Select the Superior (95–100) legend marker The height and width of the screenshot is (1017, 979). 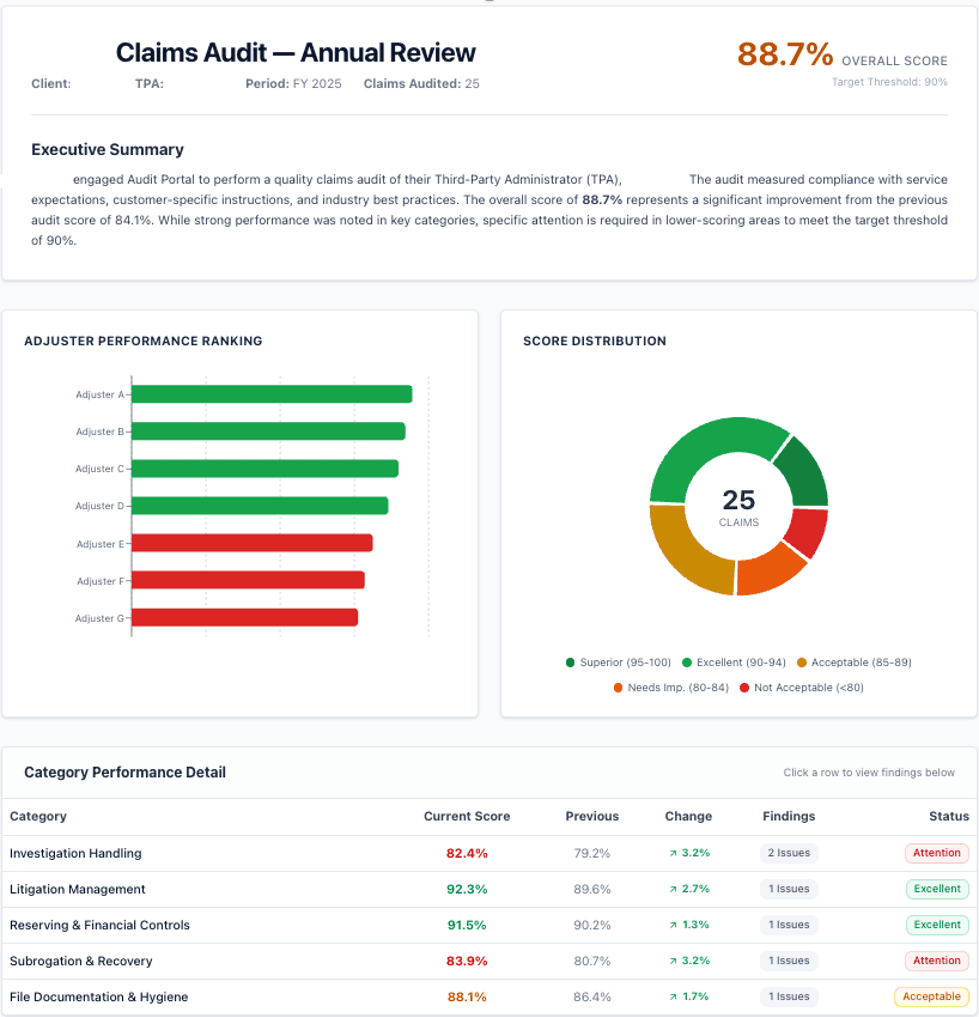(x=568, y=661)
